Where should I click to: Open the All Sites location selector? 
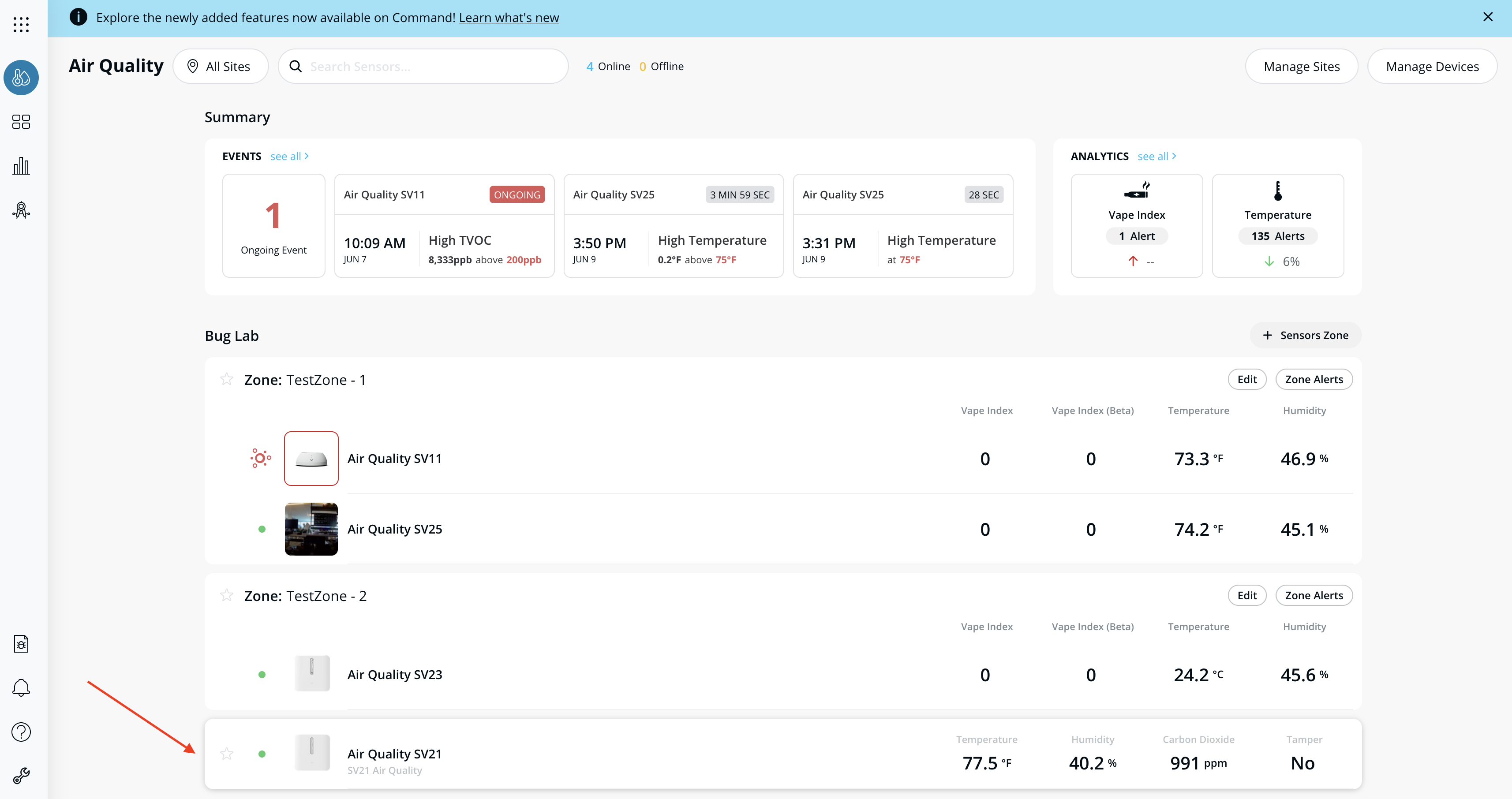coord(220,66)
